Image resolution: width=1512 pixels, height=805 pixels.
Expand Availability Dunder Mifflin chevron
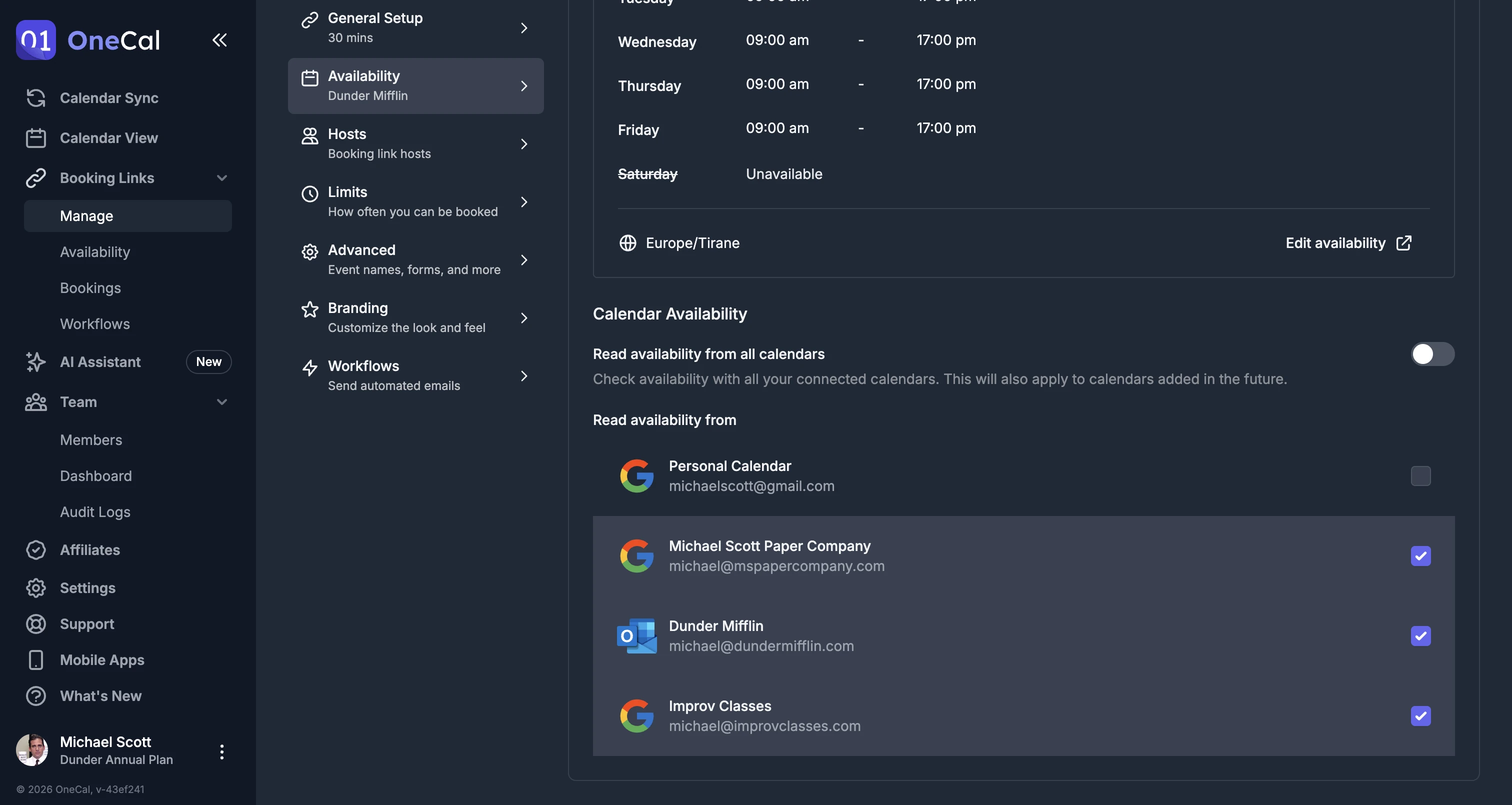pos(524,85)
